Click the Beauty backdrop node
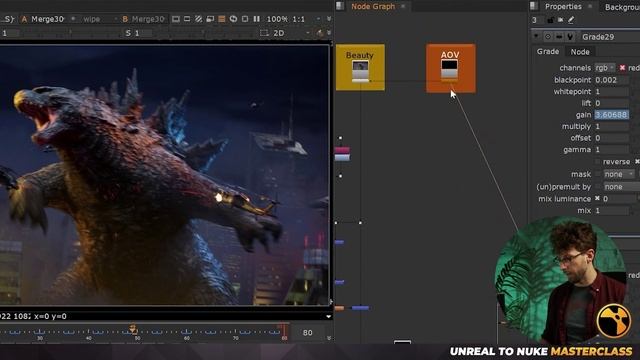The height and width of the screenshot is (360, 640). (360, 67)
